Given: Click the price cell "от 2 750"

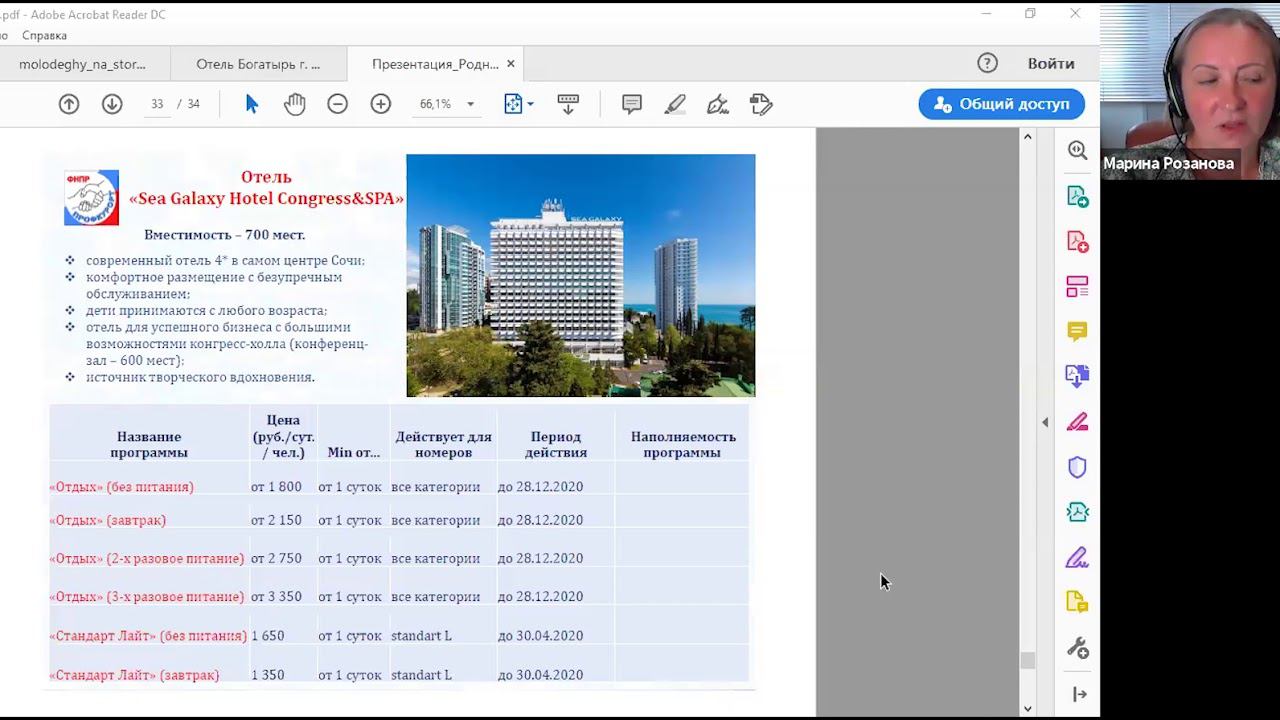Looking at the screenshot, I should 276,558.
